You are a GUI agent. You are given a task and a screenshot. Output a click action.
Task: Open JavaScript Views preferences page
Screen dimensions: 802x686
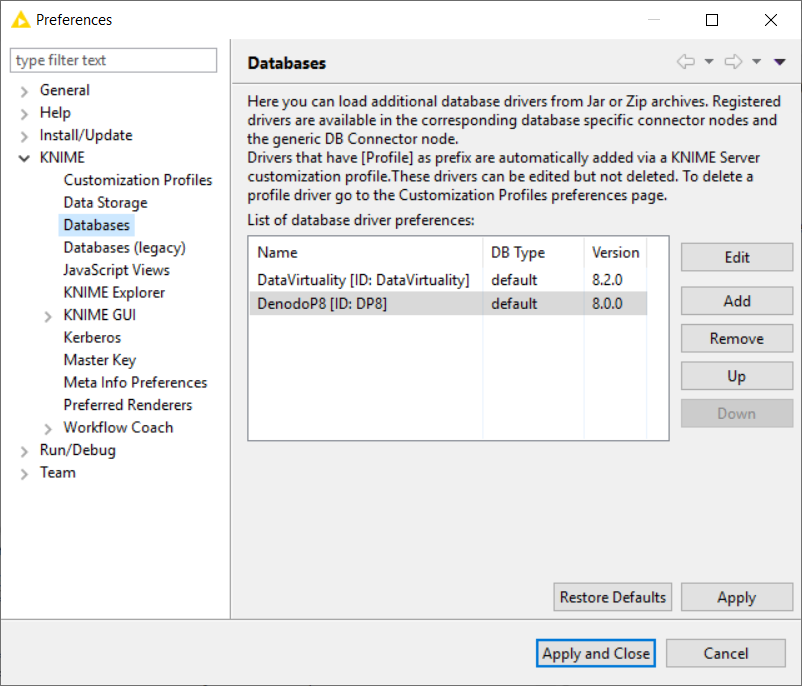(x=116, y=270)
